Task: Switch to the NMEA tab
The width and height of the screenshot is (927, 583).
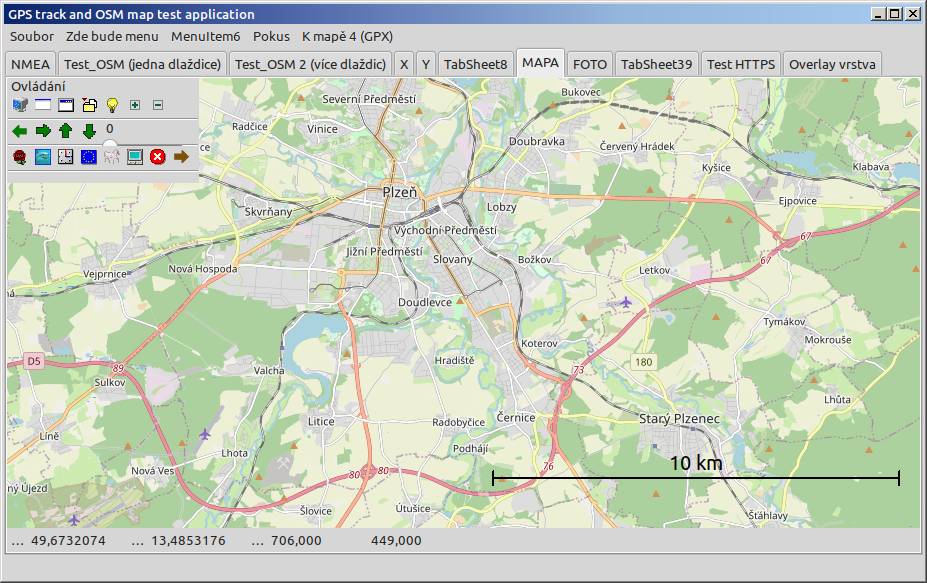Action: (x=30, y=64)
